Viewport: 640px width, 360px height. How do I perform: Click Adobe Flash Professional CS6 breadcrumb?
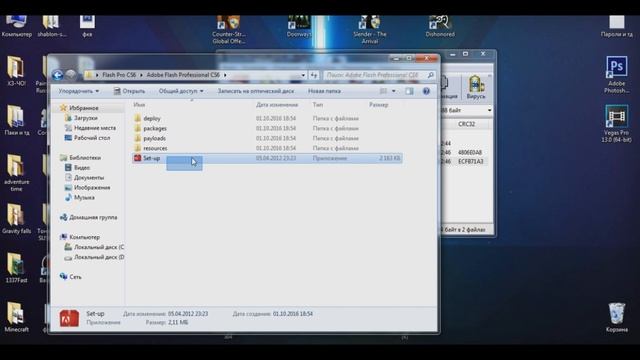tap(183, 75)
